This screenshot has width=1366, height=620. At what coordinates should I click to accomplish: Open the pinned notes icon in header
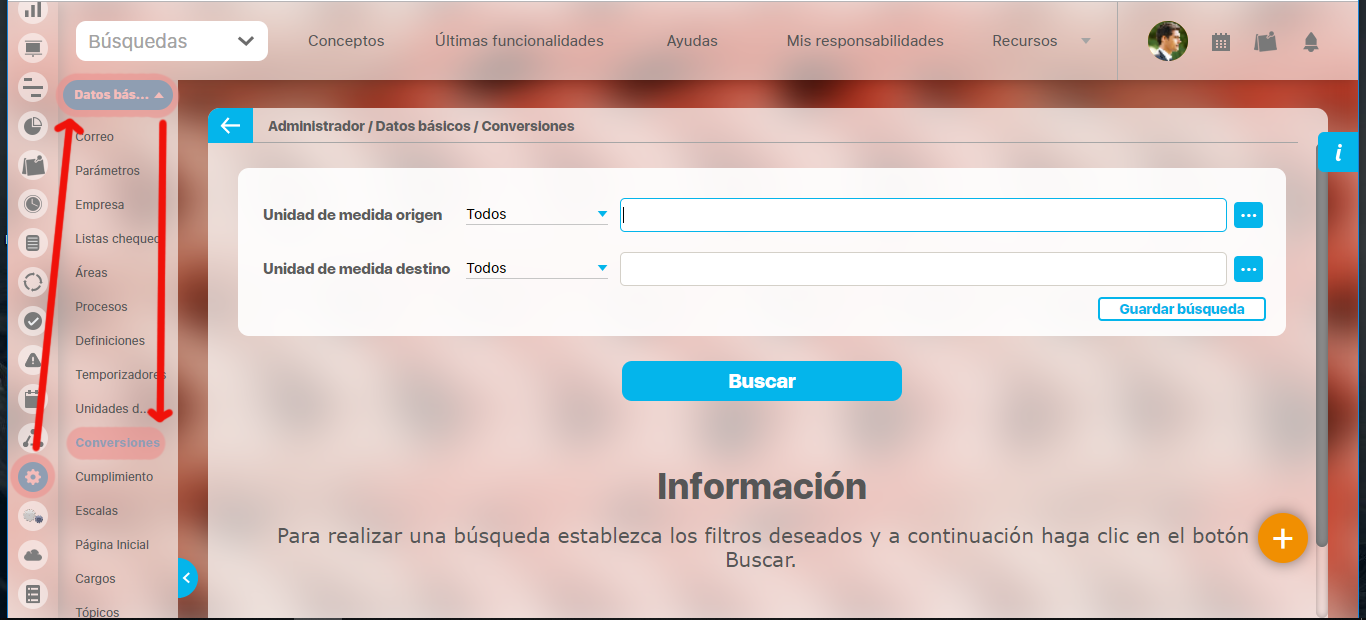[x=1265, y=42]
